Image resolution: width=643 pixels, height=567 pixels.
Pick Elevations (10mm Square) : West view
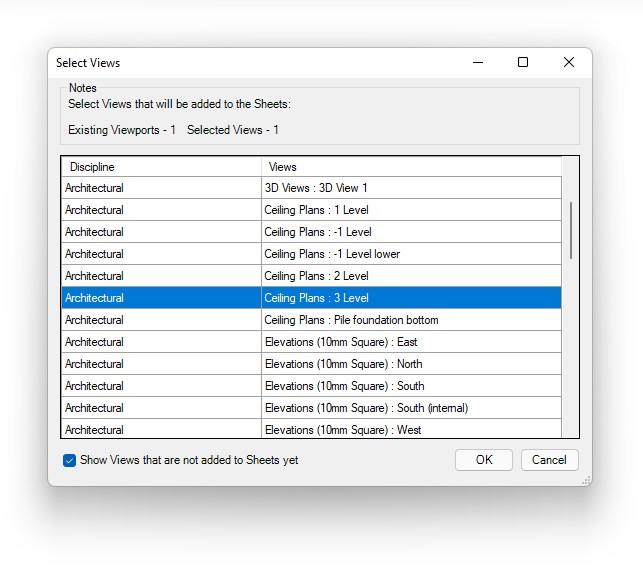point(410,429)
